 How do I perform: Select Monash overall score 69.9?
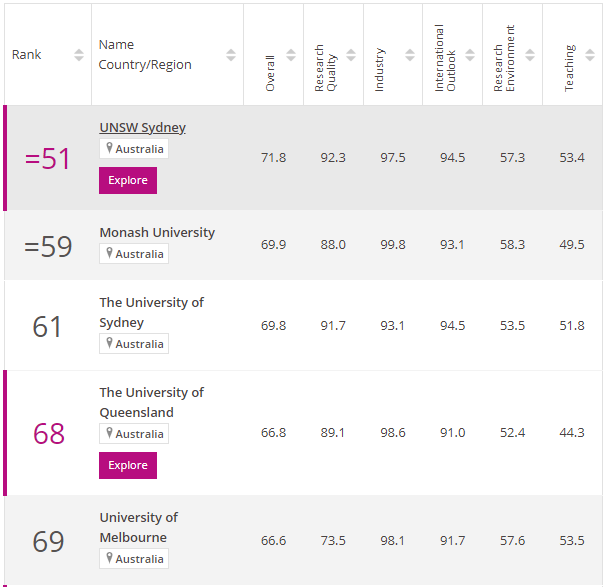click(x=273, y=245)
